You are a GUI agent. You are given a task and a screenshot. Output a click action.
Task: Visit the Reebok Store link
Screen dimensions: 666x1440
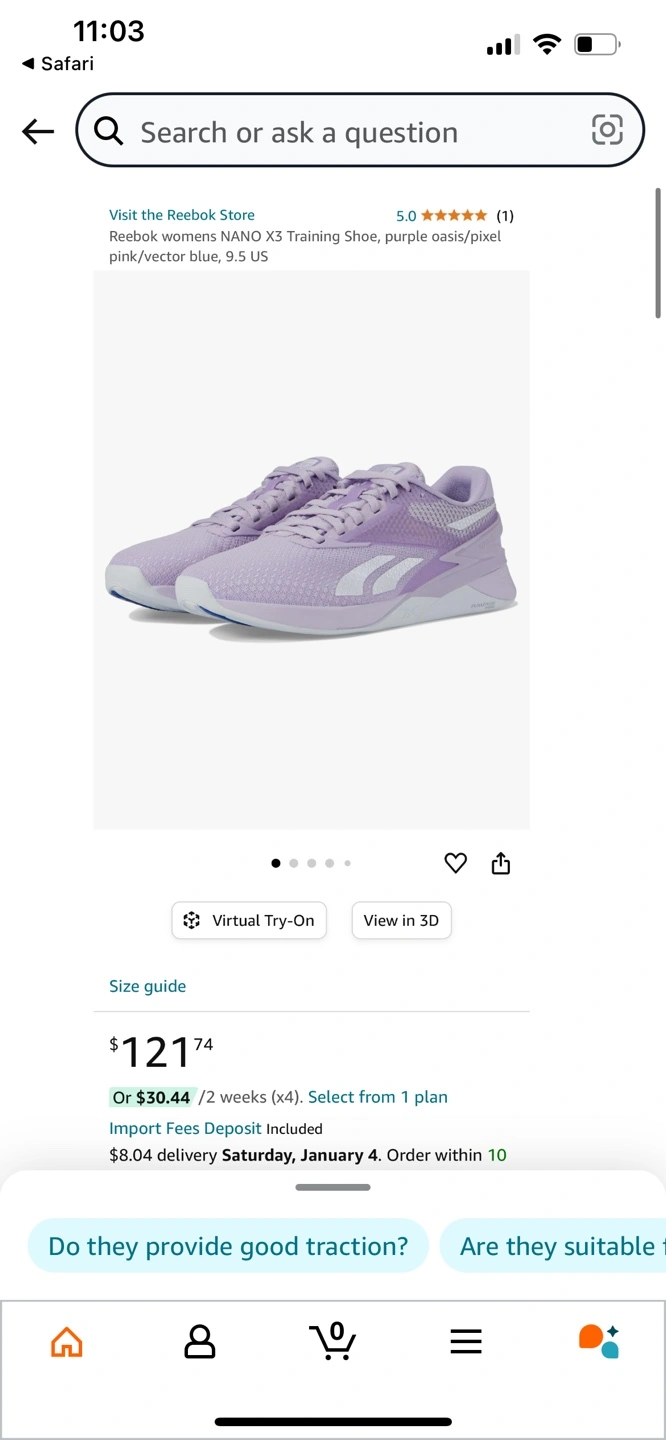pyautogui.click(x=182, y=215)
